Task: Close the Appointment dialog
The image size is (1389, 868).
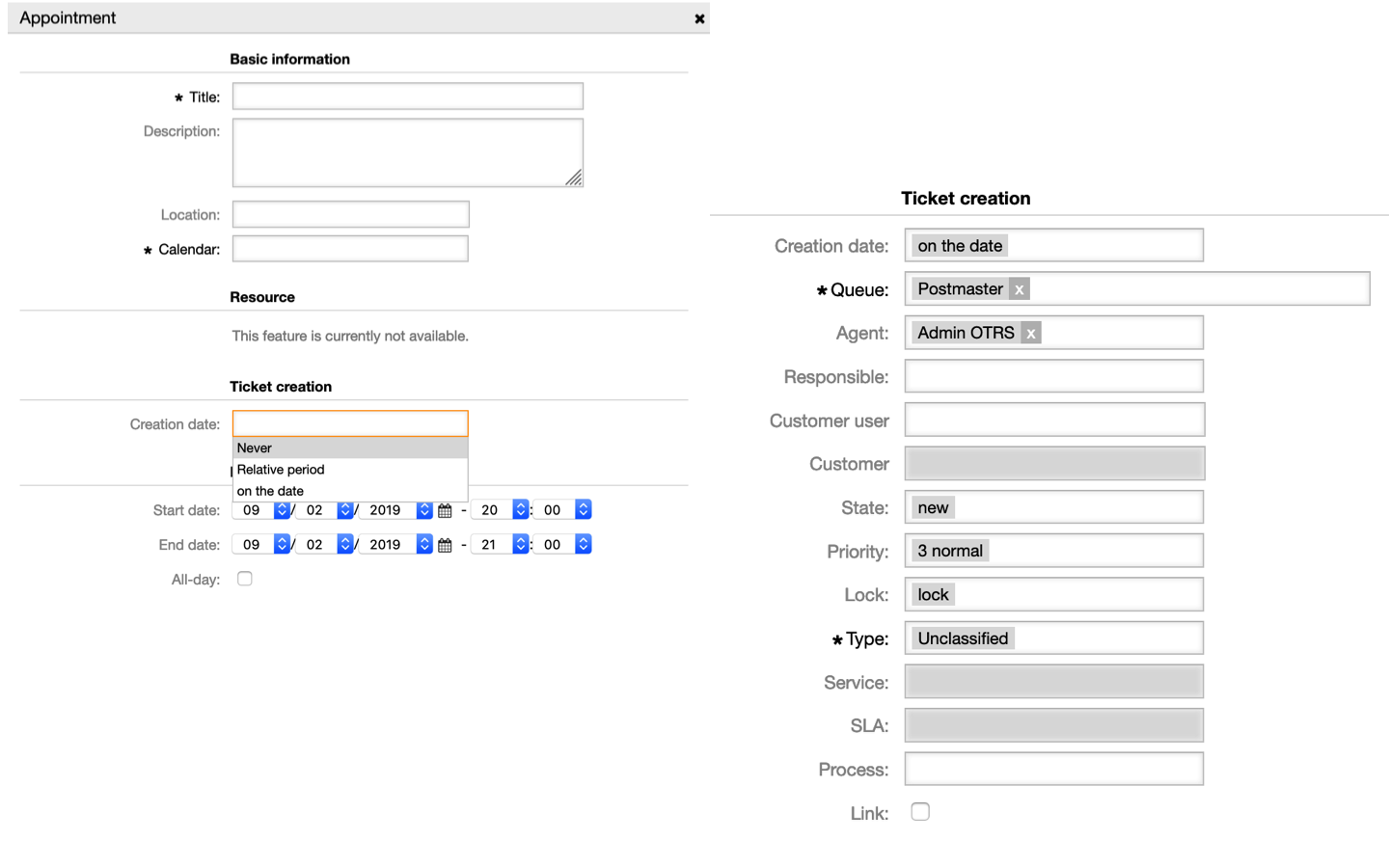Action: (699, 18)
